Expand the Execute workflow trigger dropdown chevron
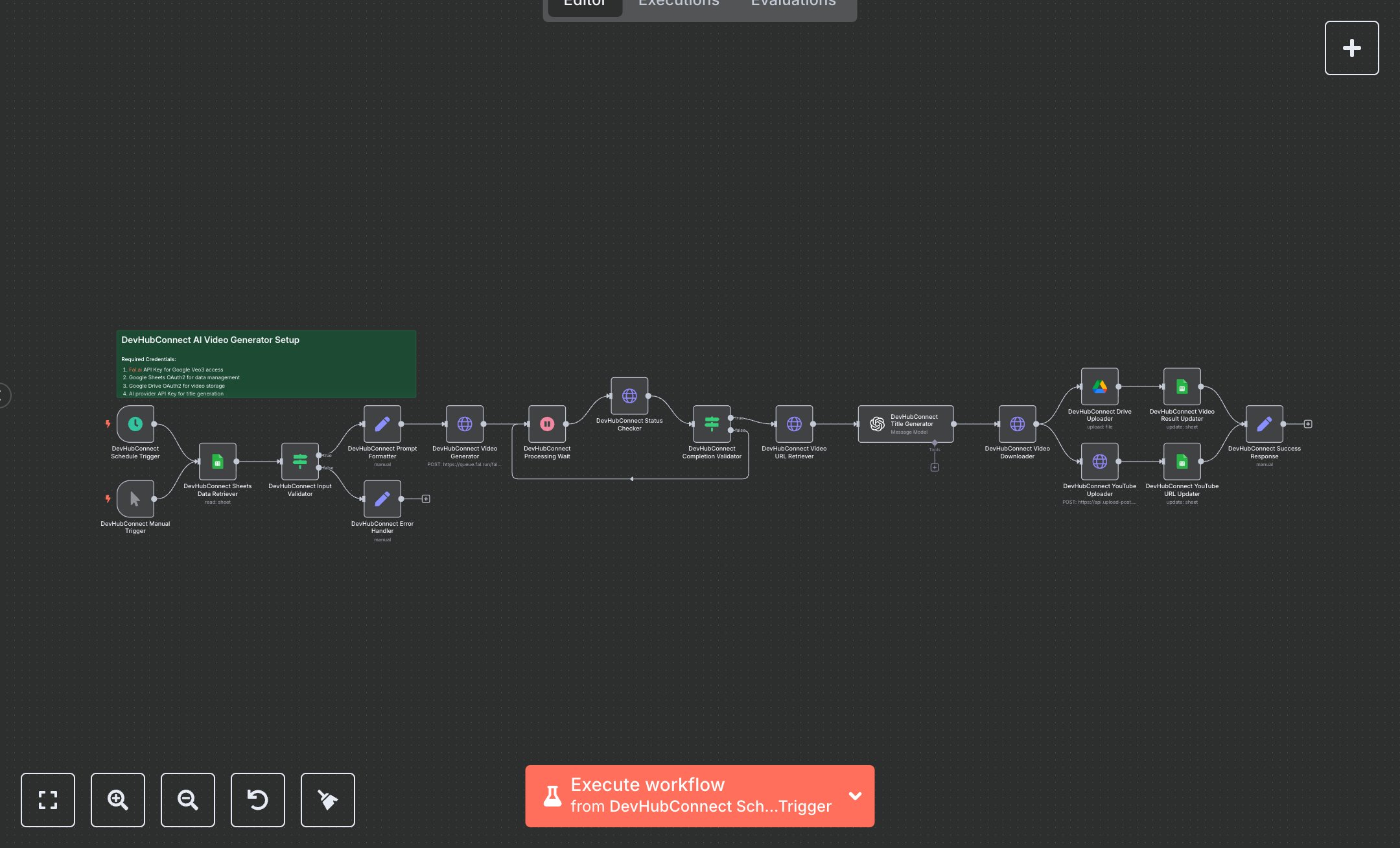Viewport: 1400px width, 848px height. tap(855, 795)
